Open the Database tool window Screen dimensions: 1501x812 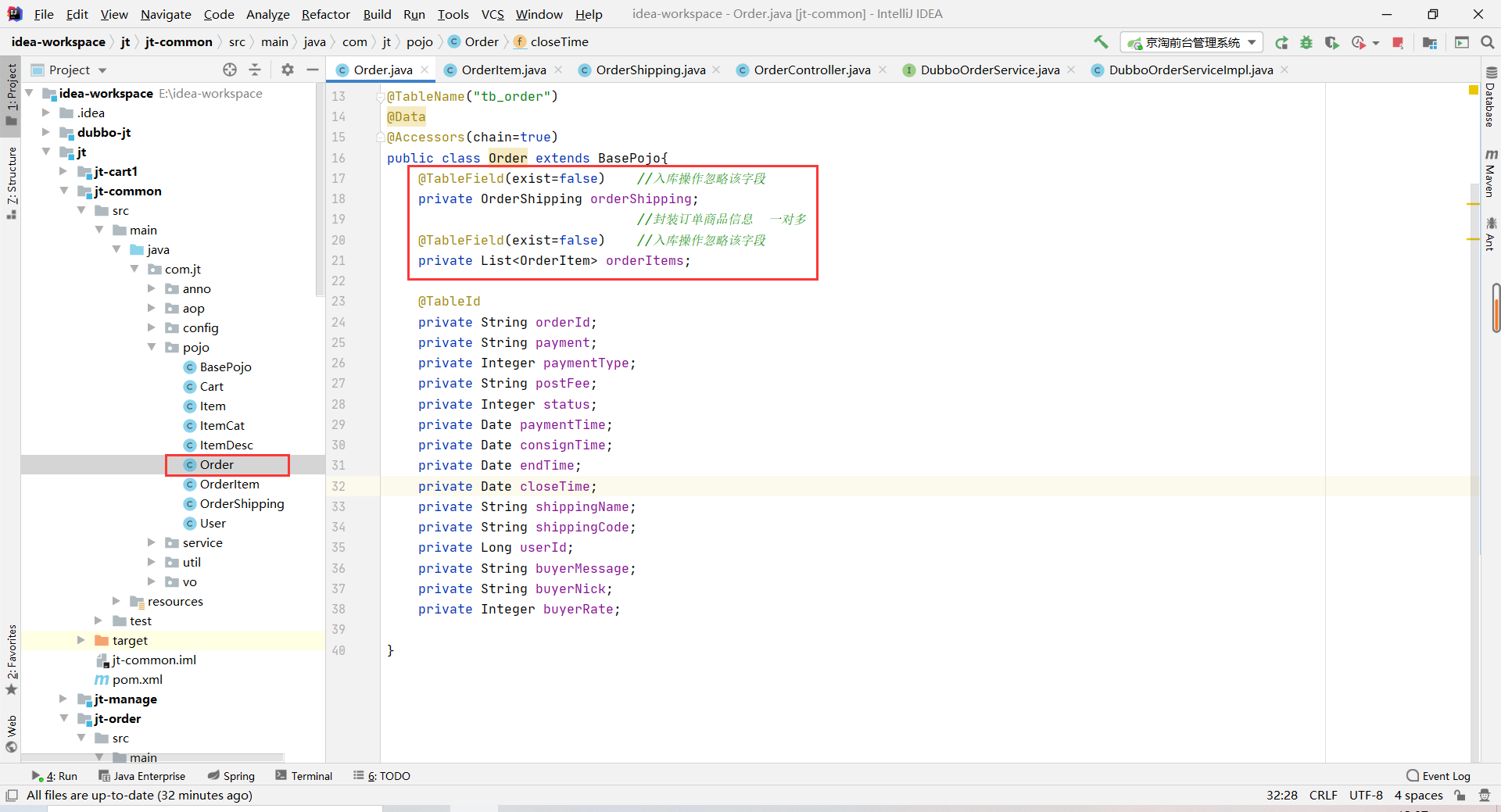tap(1491, 97)
